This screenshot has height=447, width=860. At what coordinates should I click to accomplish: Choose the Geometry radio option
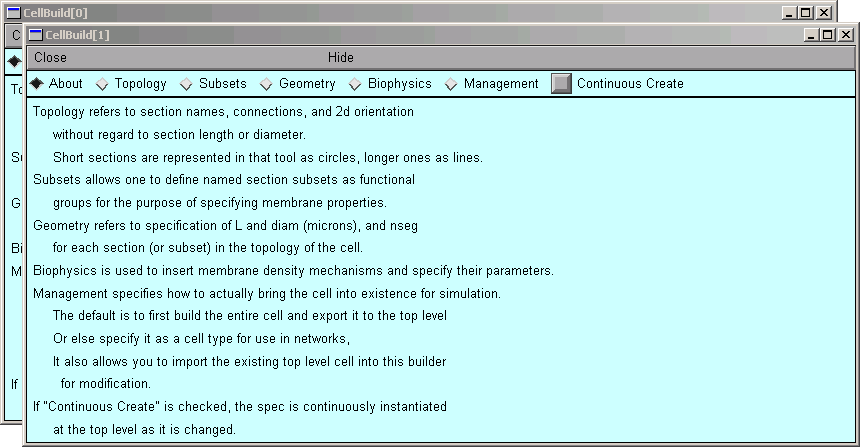pos(267,84)
